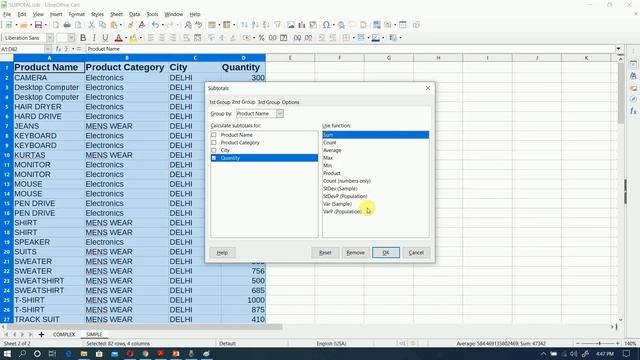Click the font color swatch

(x=118, y=38)
